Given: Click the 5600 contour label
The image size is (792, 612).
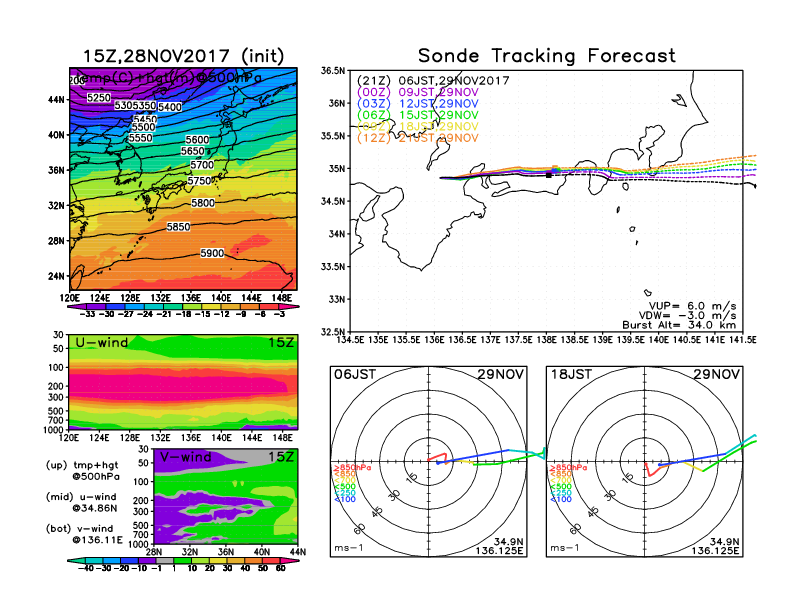Looking at the screenshot, I should point(197,140).
